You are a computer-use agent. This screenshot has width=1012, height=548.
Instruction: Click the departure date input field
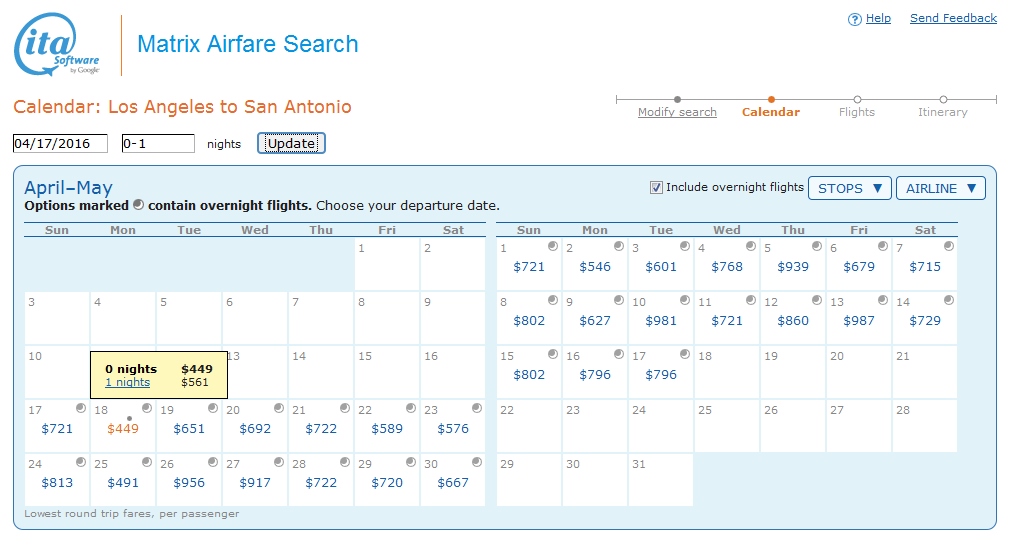point(60,144)
